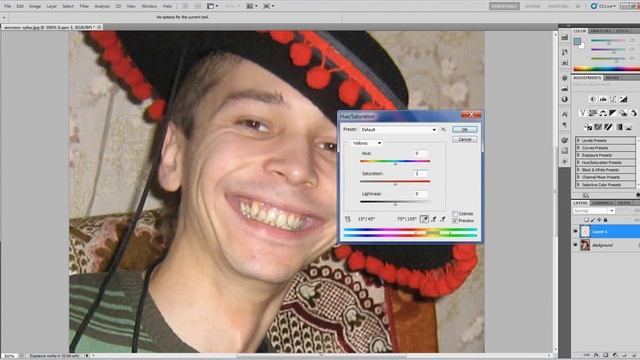Click Cancel in Hue/Saturation dialog
The image size is (640, 360).
[x=464, y=140]
